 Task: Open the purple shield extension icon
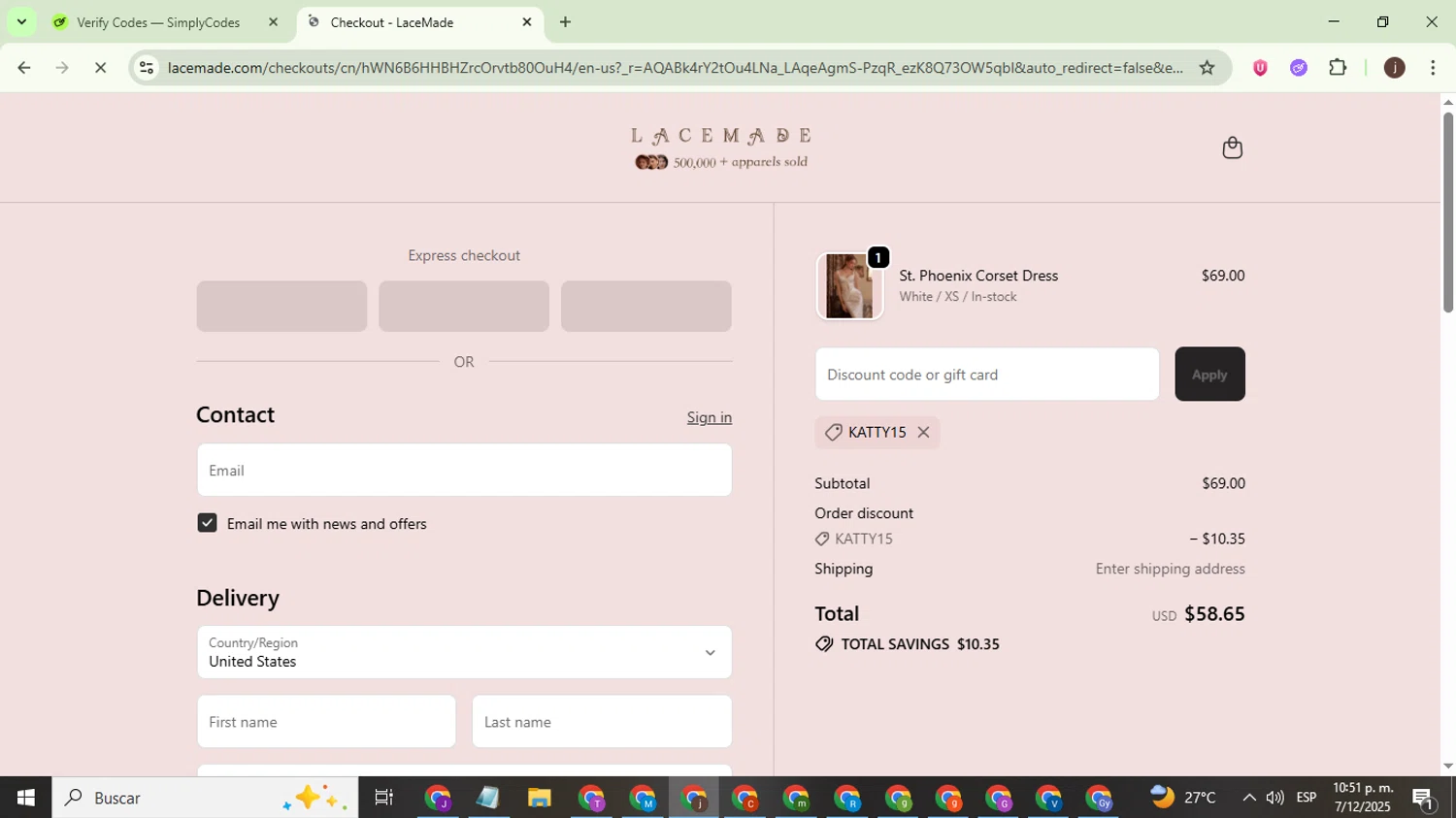[1260, 68]
